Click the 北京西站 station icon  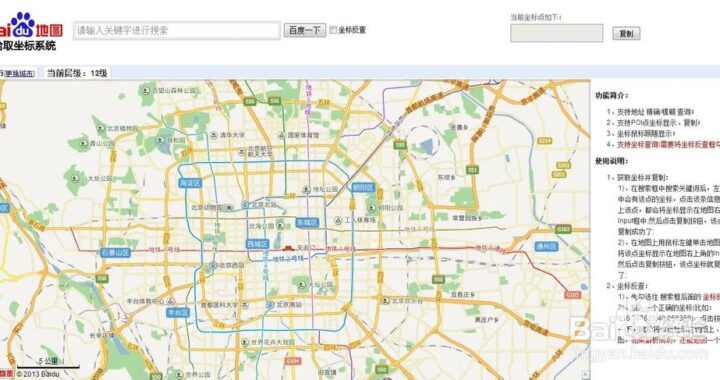213,265
